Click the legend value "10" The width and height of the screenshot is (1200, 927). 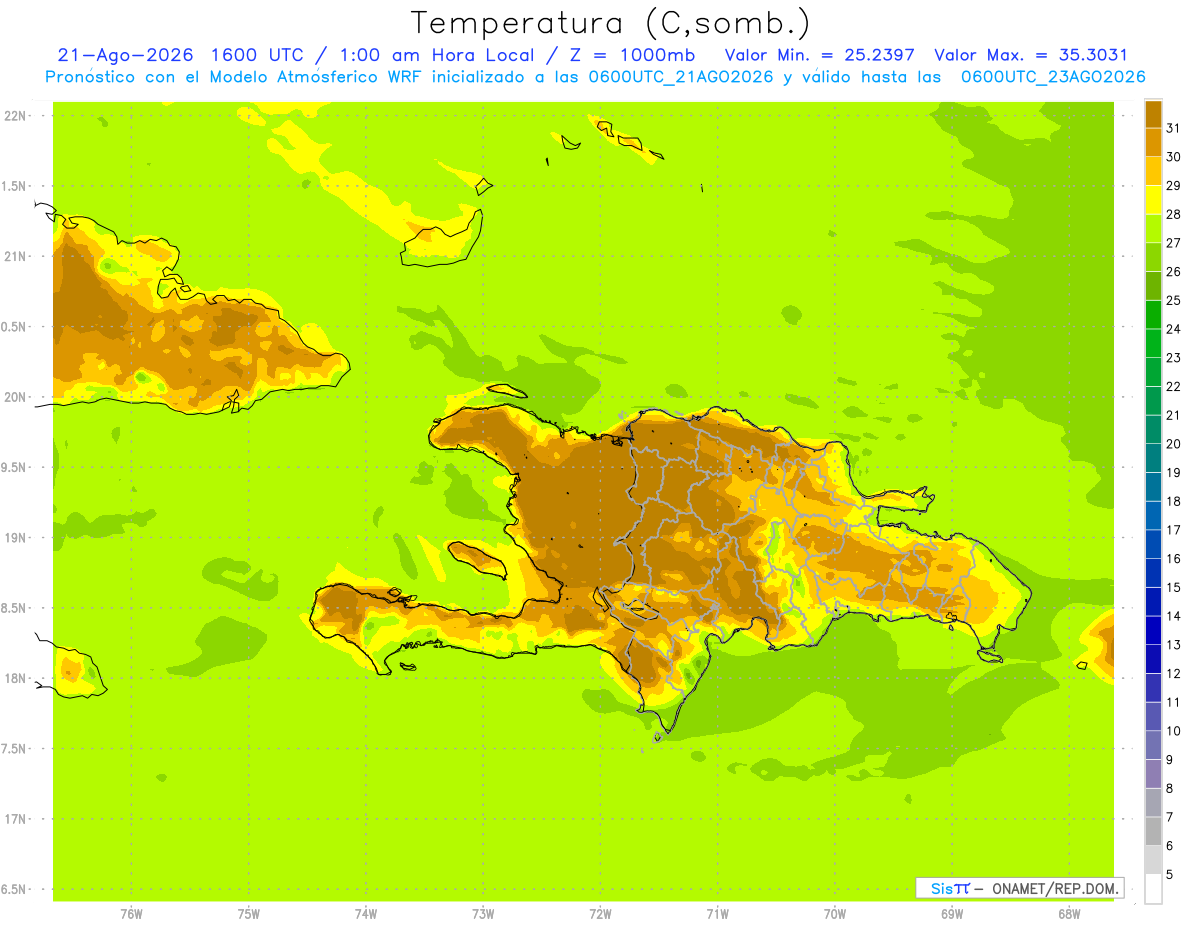pos(1174,731)
